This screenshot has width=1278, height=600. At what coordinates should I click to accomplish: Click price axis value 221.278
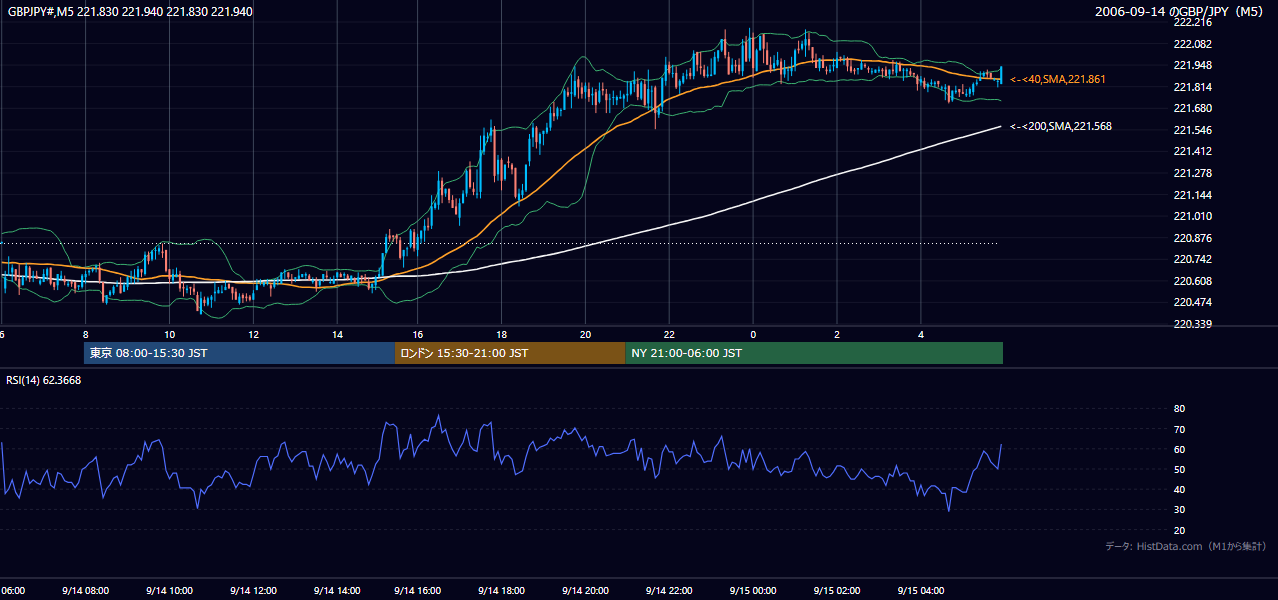tap(1192, 173)
